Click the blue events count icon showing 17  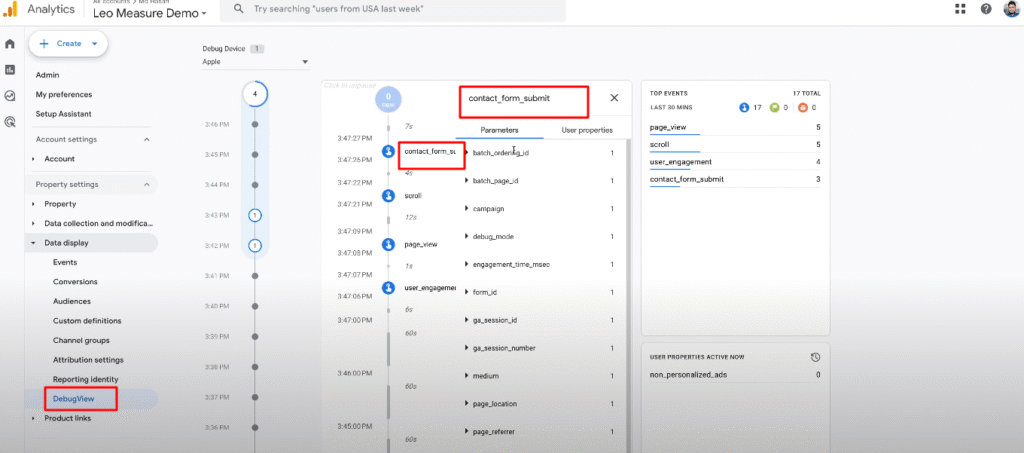tap(744, 108)
